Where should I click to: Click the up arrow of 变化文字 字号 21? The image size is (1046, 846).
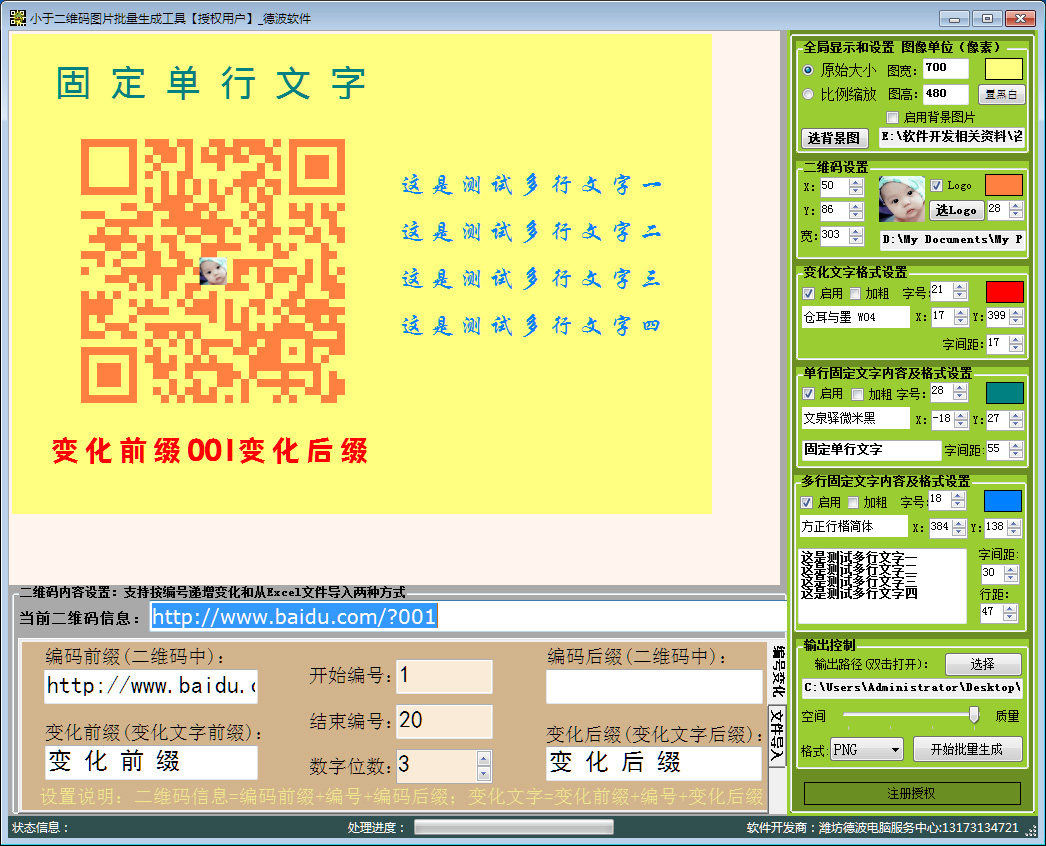[x=960, y=286]
